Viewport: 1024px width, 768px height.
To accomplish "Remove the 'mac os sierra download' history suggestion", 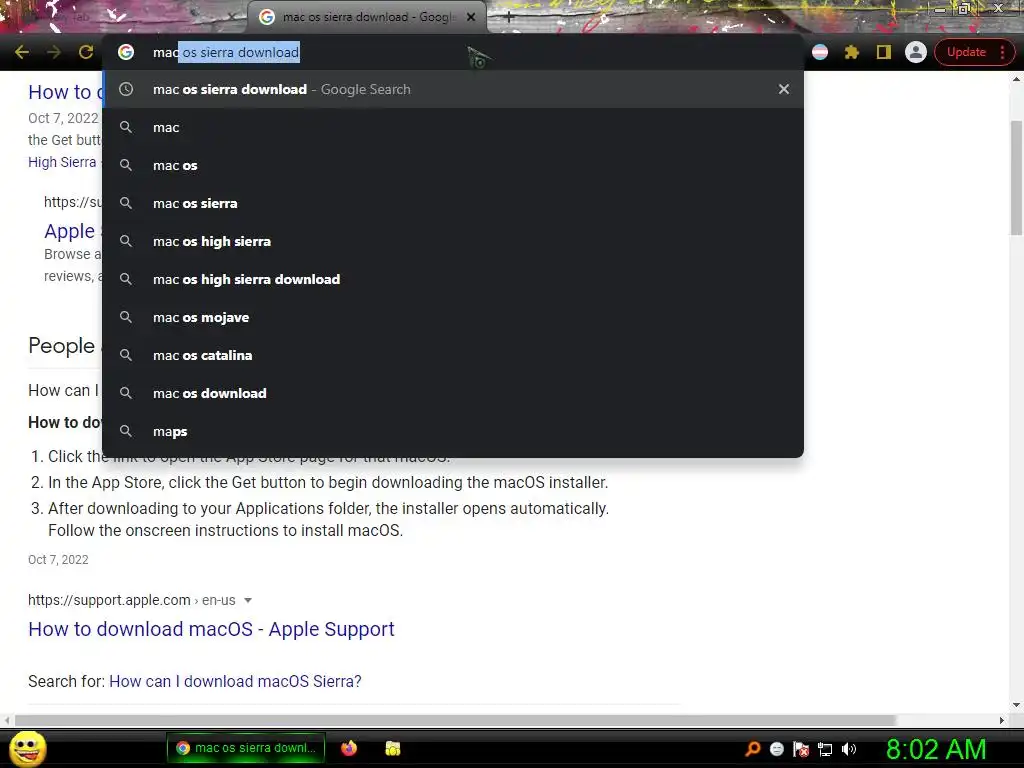I will click(784, 89).
